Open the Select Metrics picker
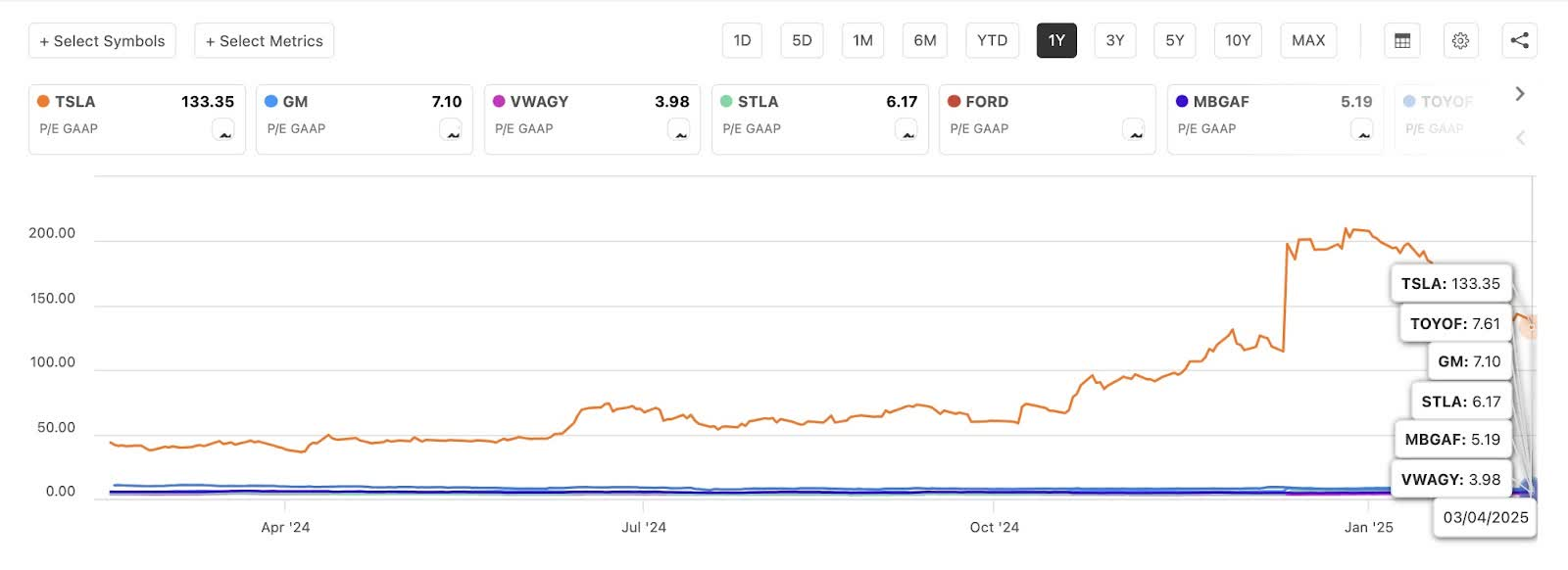This screenshot has width=1568, height=570. [x=265, y=40]
